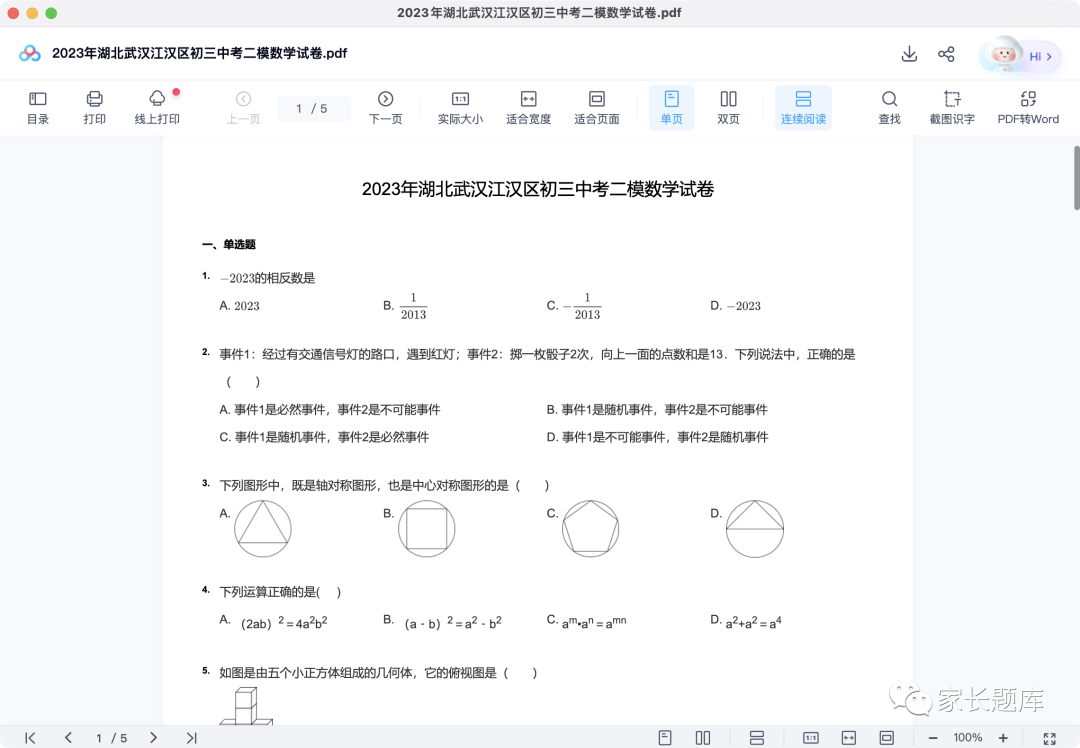Screen dimensions: 1080x748
Task: Click actual size icon in bottom bar
Action: pos(811,738)
